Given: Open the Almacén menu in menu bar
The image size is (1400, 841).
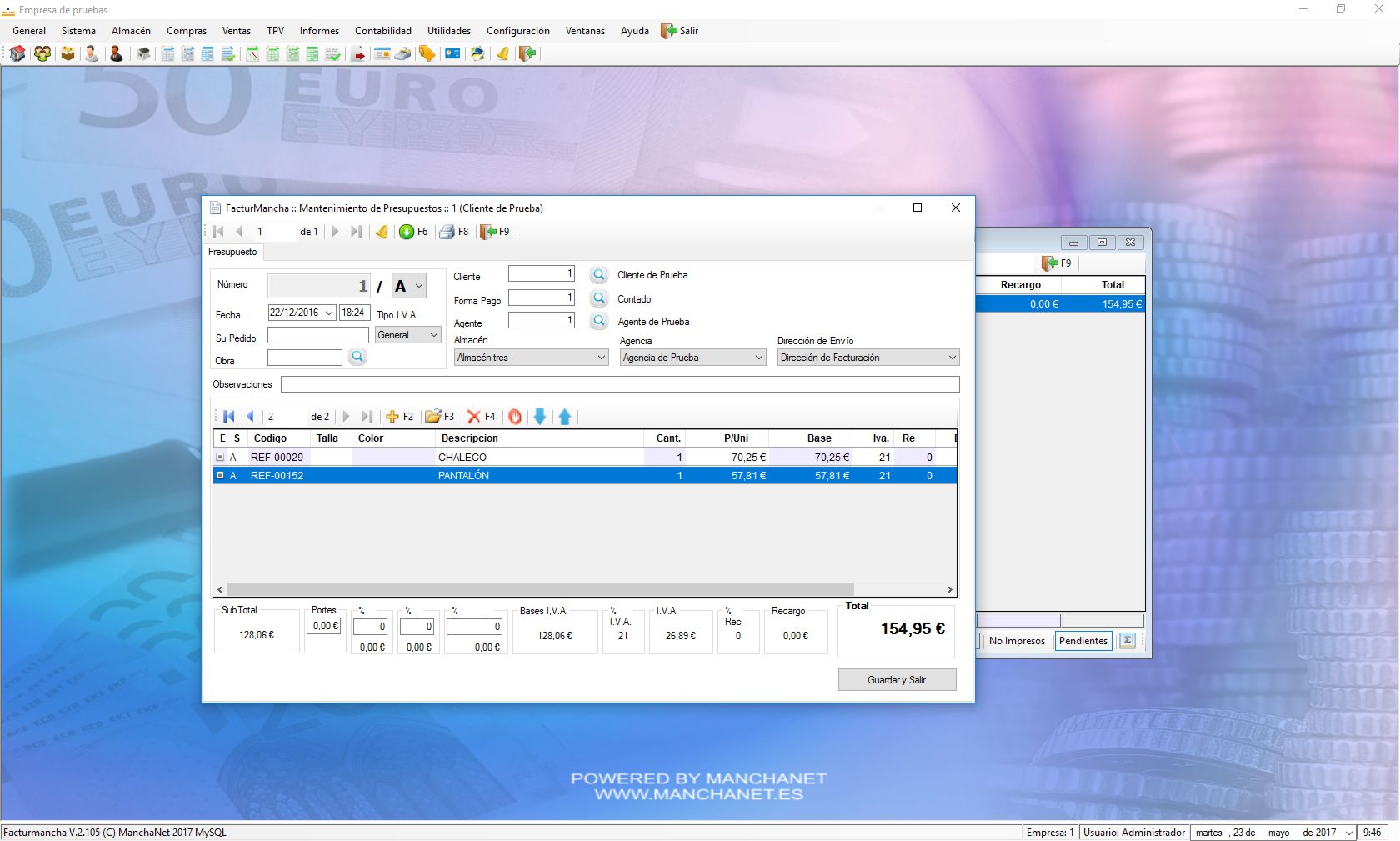Looking at the screenshot, I should (x=131, y=31).
